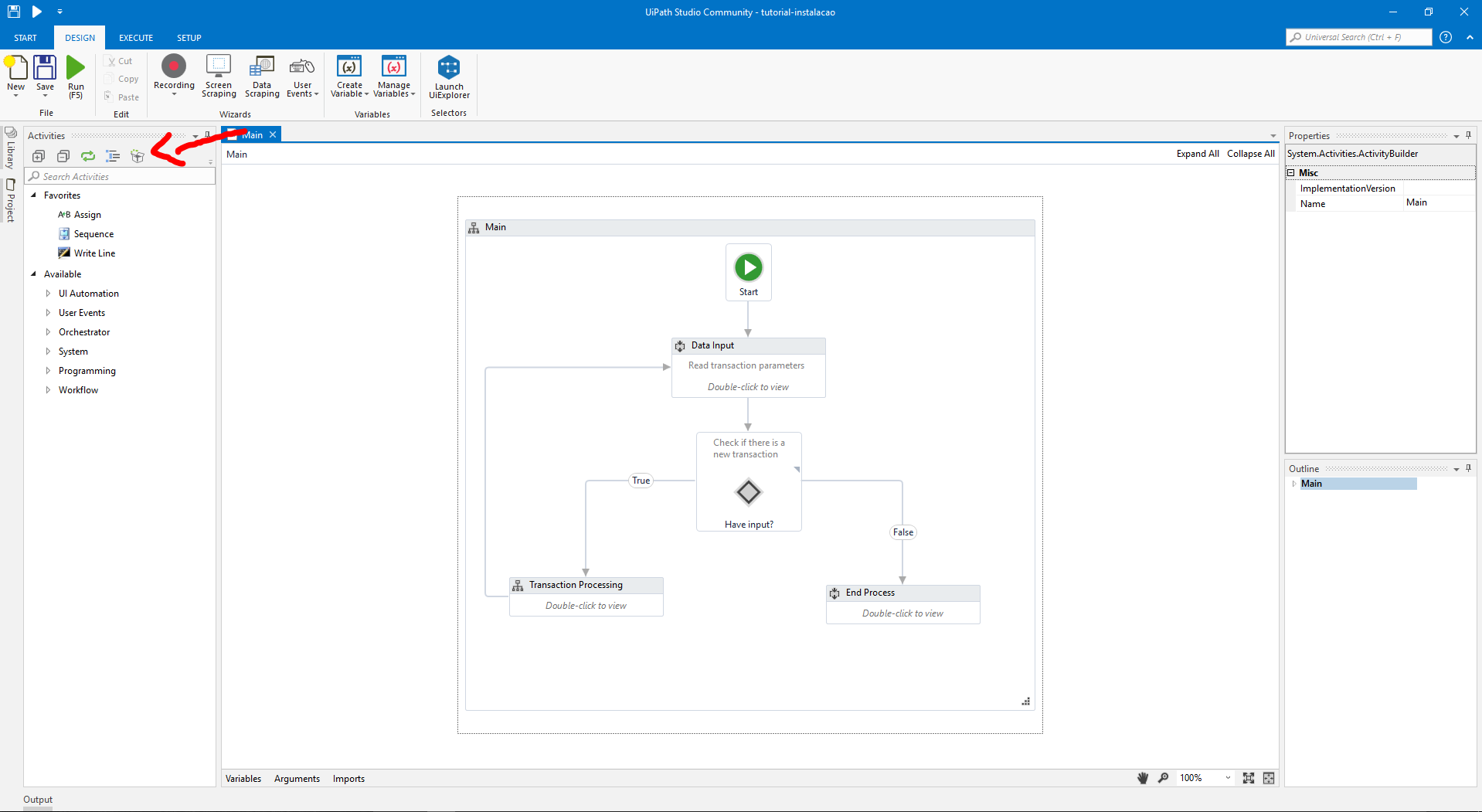This screenshot has width=1482, height=812.
Task: Expand the User Events category
Action: tap(48, 313)
